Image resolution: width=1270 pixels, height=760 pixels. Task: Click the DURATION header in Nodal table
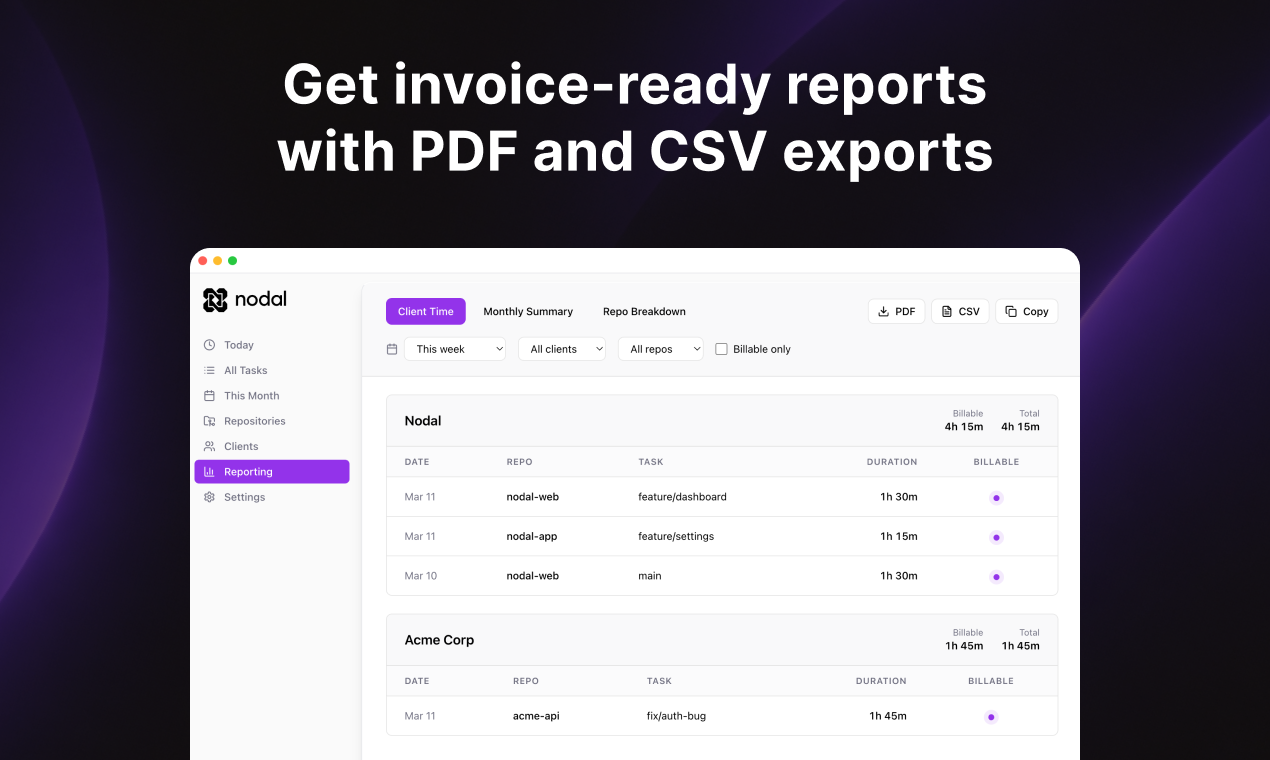pos(892,462)
